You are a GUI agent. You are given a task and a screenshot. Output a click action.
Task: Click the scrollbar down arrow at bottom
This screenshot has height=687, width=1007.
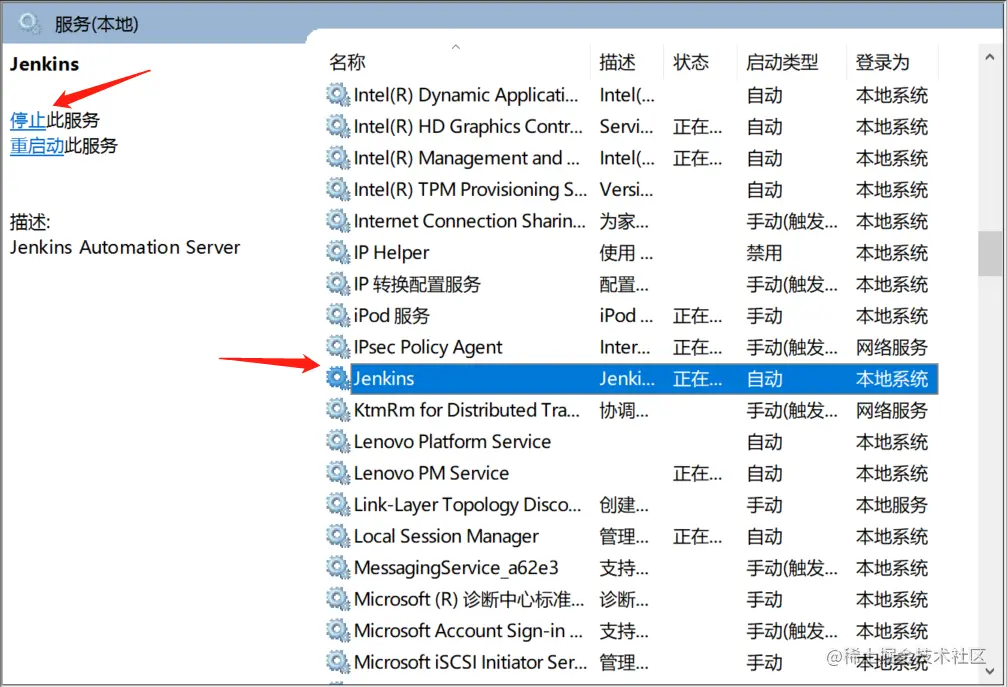click(x=990, y=671)
